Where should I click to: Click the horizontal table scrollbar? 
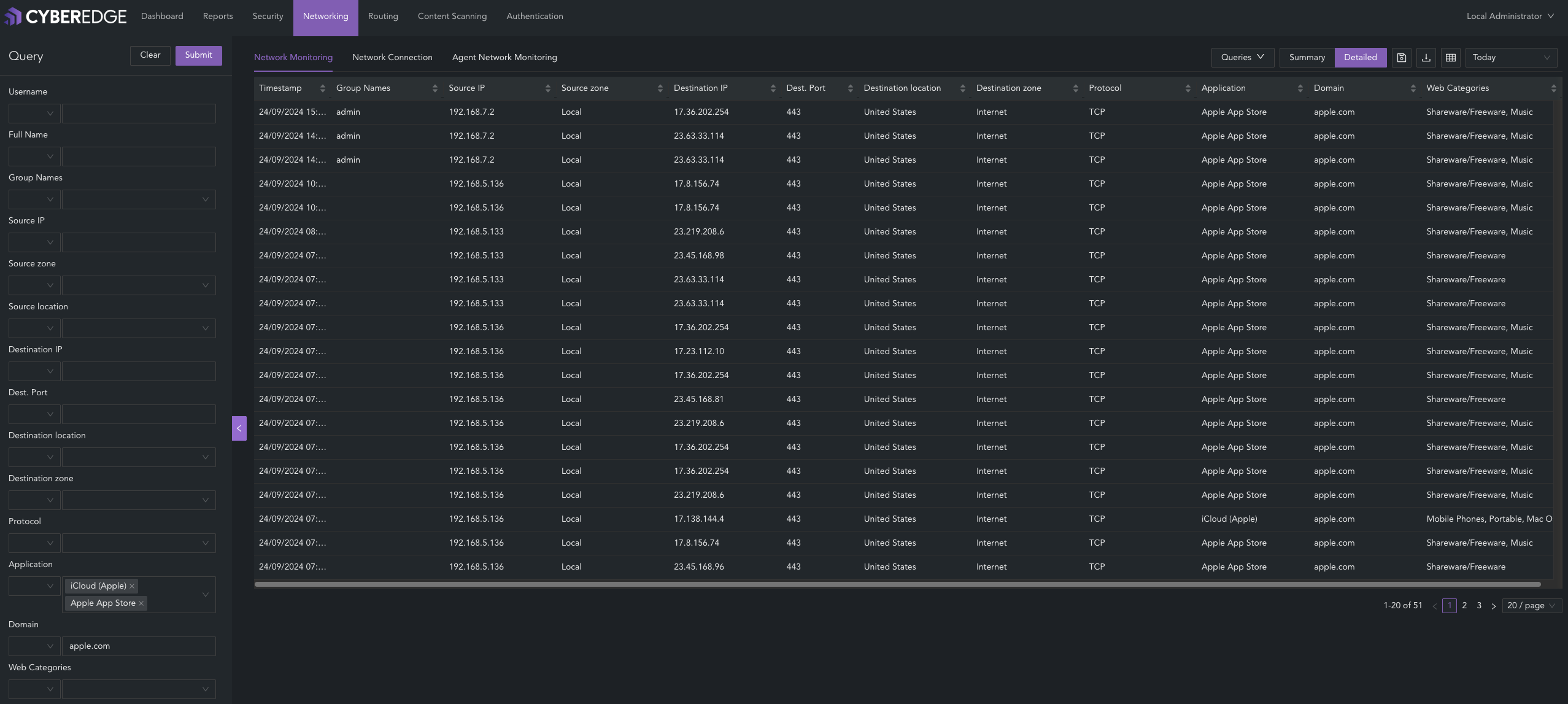[x=897, y=584]
